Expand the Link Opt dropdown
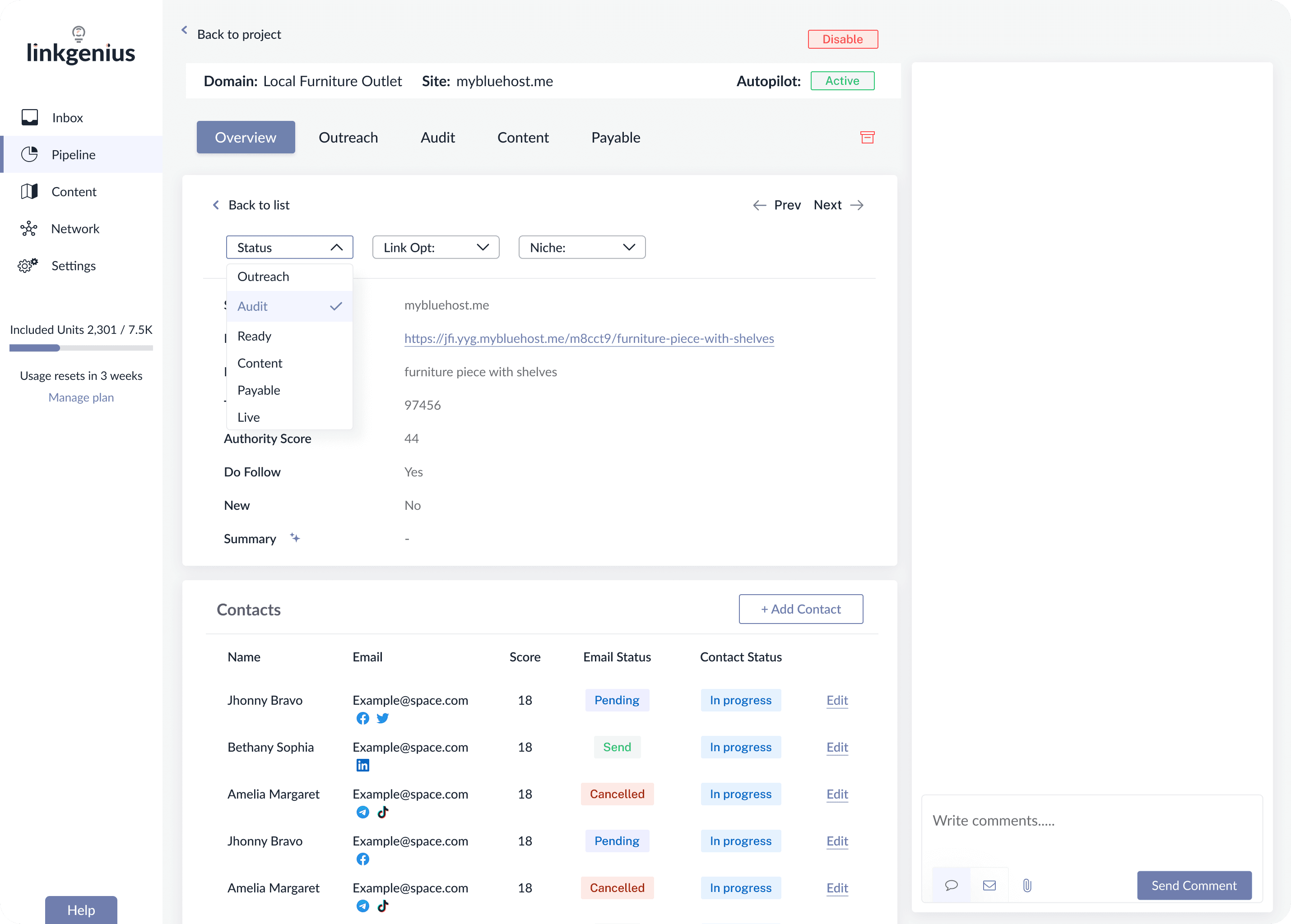Image resolution: width=1291 pixels, height=924 pixels. pyautogui.click(x=436, y=247)
